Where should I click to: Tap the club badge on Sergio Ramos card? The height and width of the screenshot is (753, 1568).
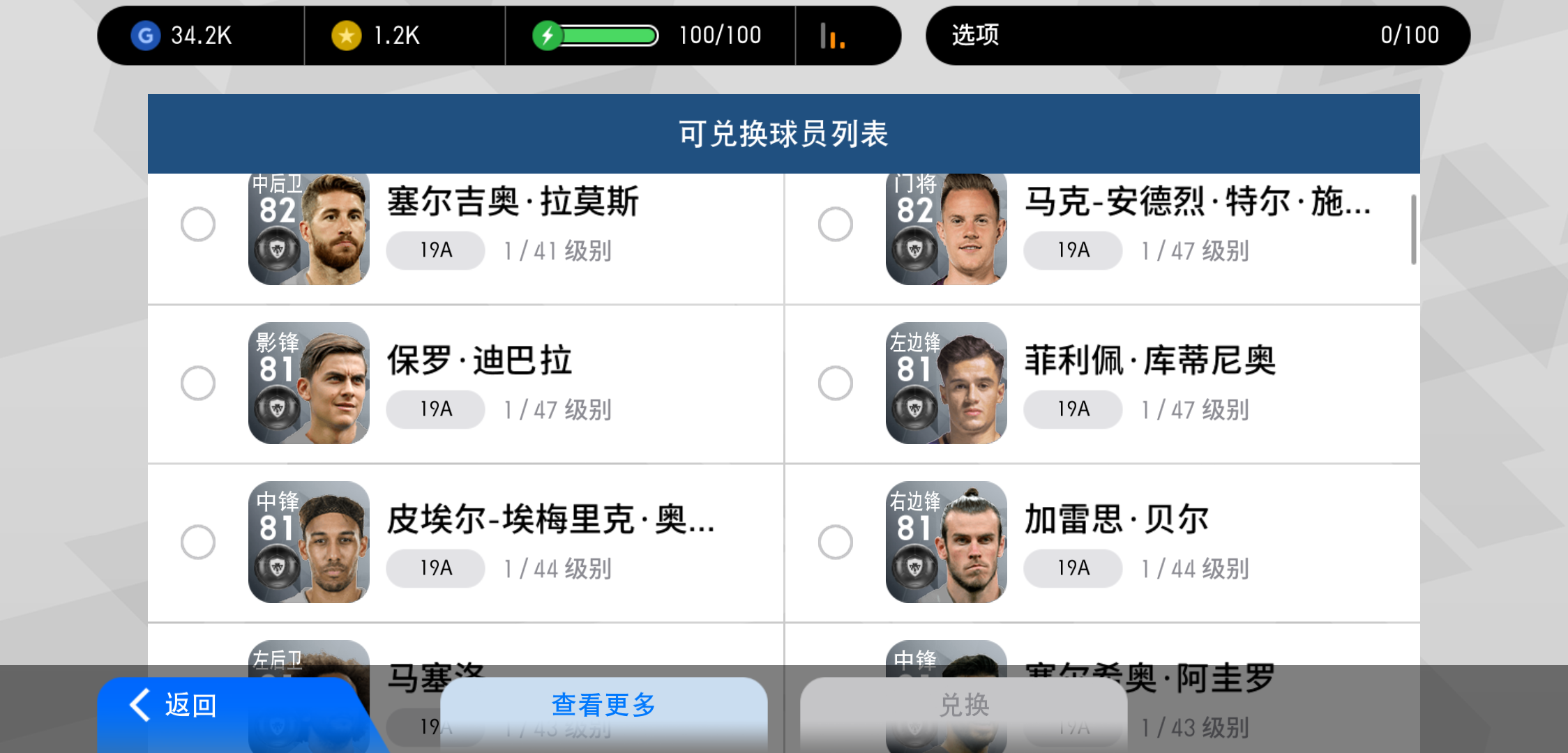click(x=277, y=249)
